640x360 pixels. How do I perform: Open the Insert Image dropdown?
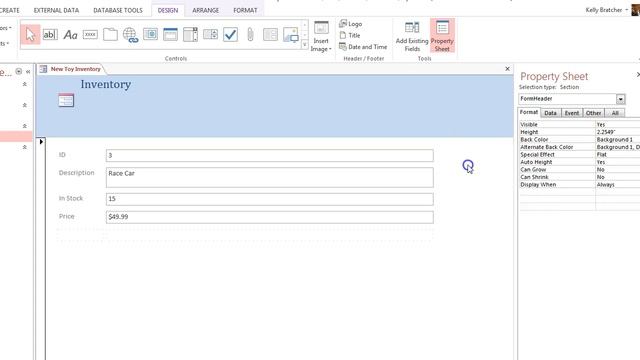(321, 45)
